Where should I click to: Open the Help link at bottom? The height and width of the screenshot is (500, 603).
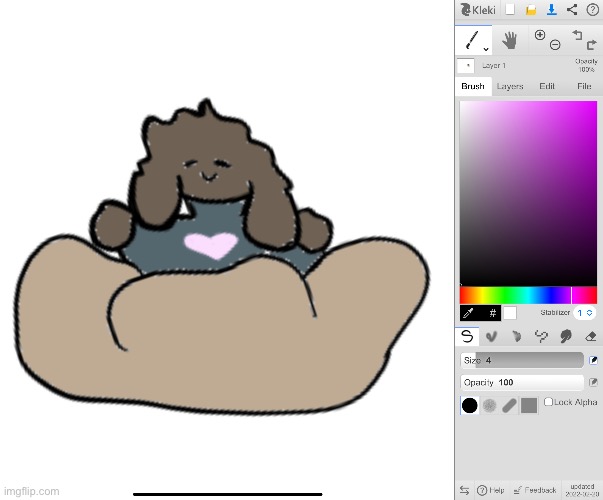tap(491, 490)
